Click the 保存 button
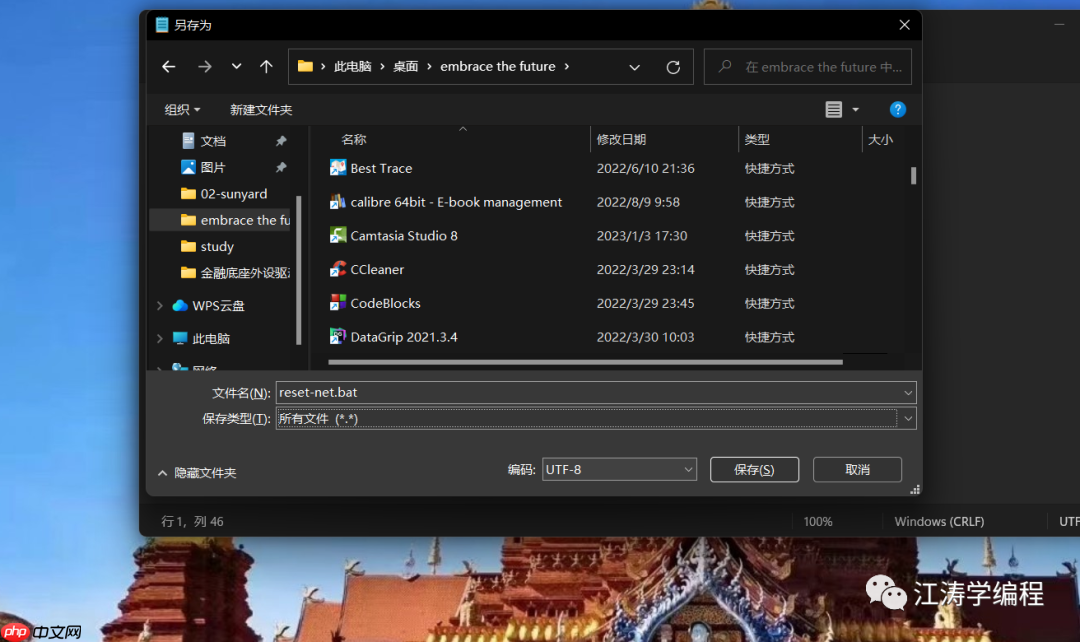The width and height of the screenshot is (1080, 642). (x=754, y=469)
